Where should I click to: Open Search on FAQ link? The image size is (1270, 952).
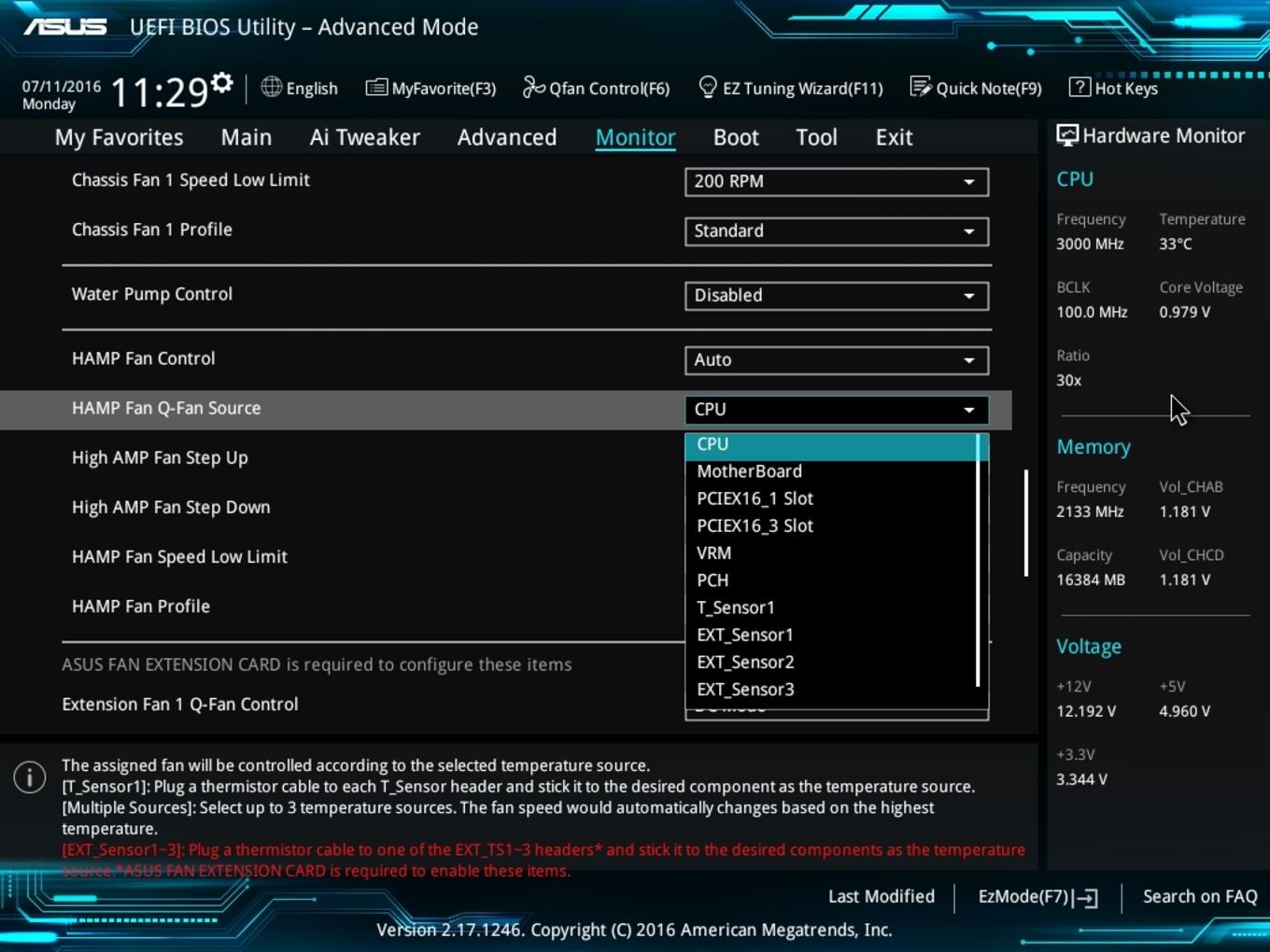coord(1200,897)
